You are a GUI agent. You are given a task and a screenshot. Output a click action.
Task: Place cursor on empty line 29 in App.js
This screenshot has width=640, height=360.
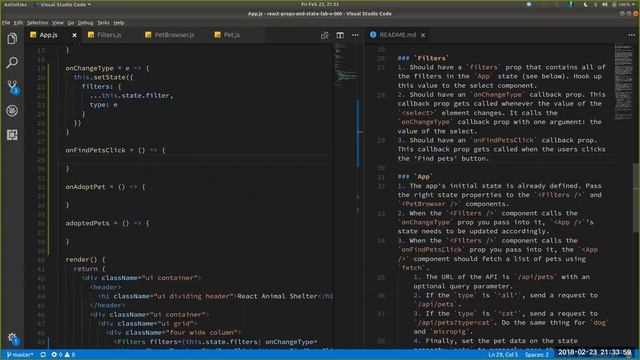tap(196, 159)
